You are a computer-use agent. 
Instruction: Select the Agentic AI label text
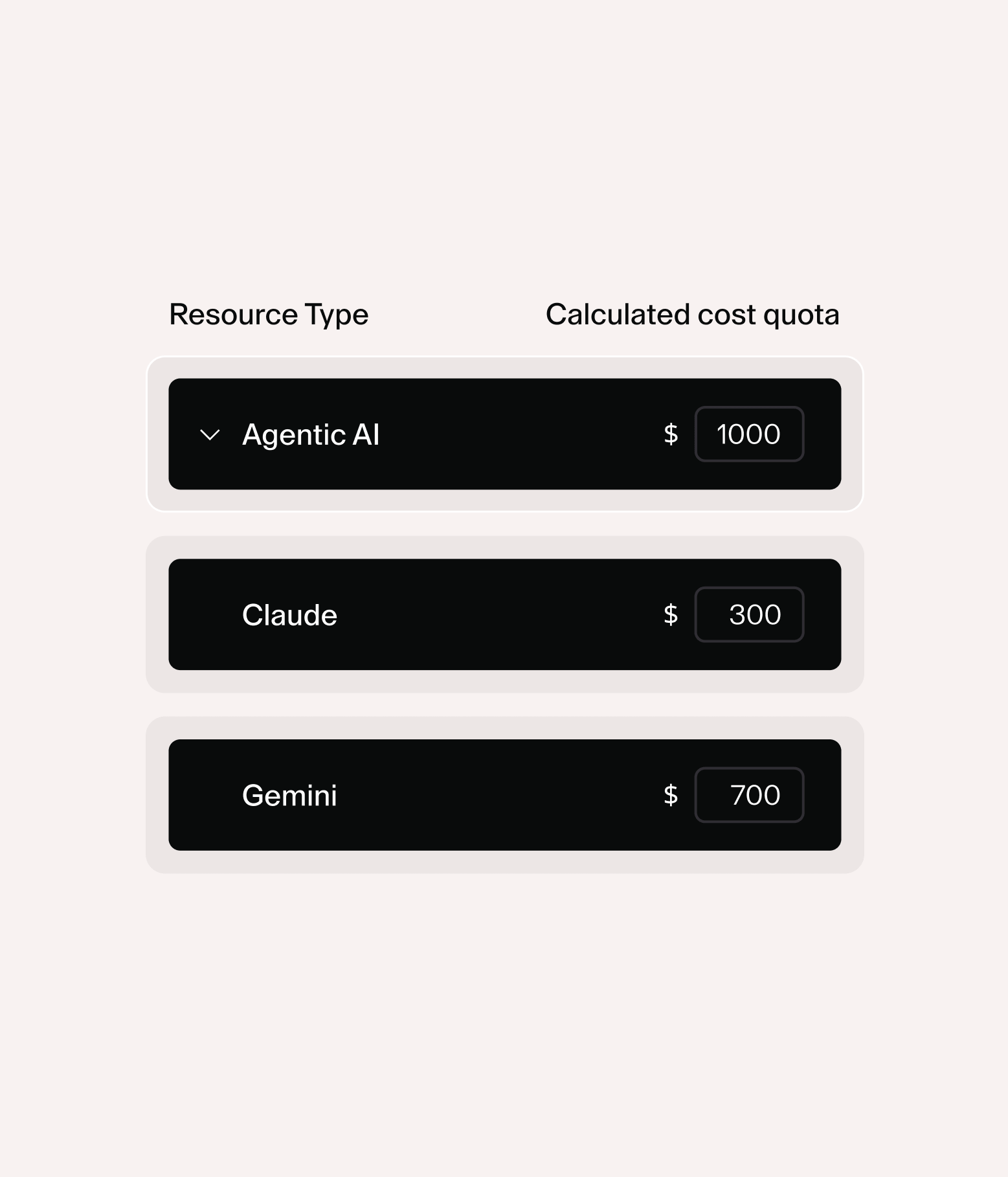(311, 434)
